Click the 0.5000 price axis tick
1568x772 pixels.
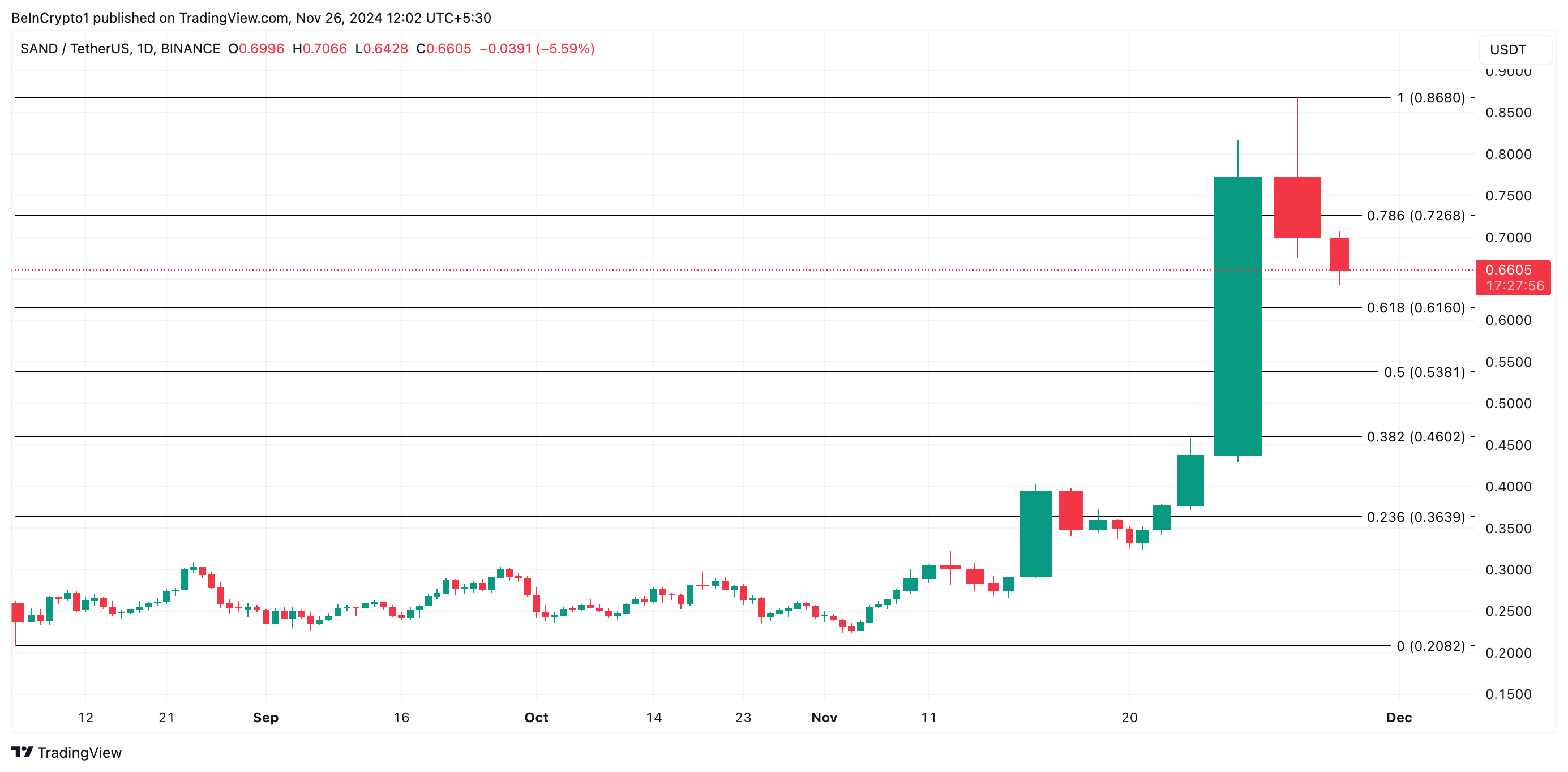1509,404
